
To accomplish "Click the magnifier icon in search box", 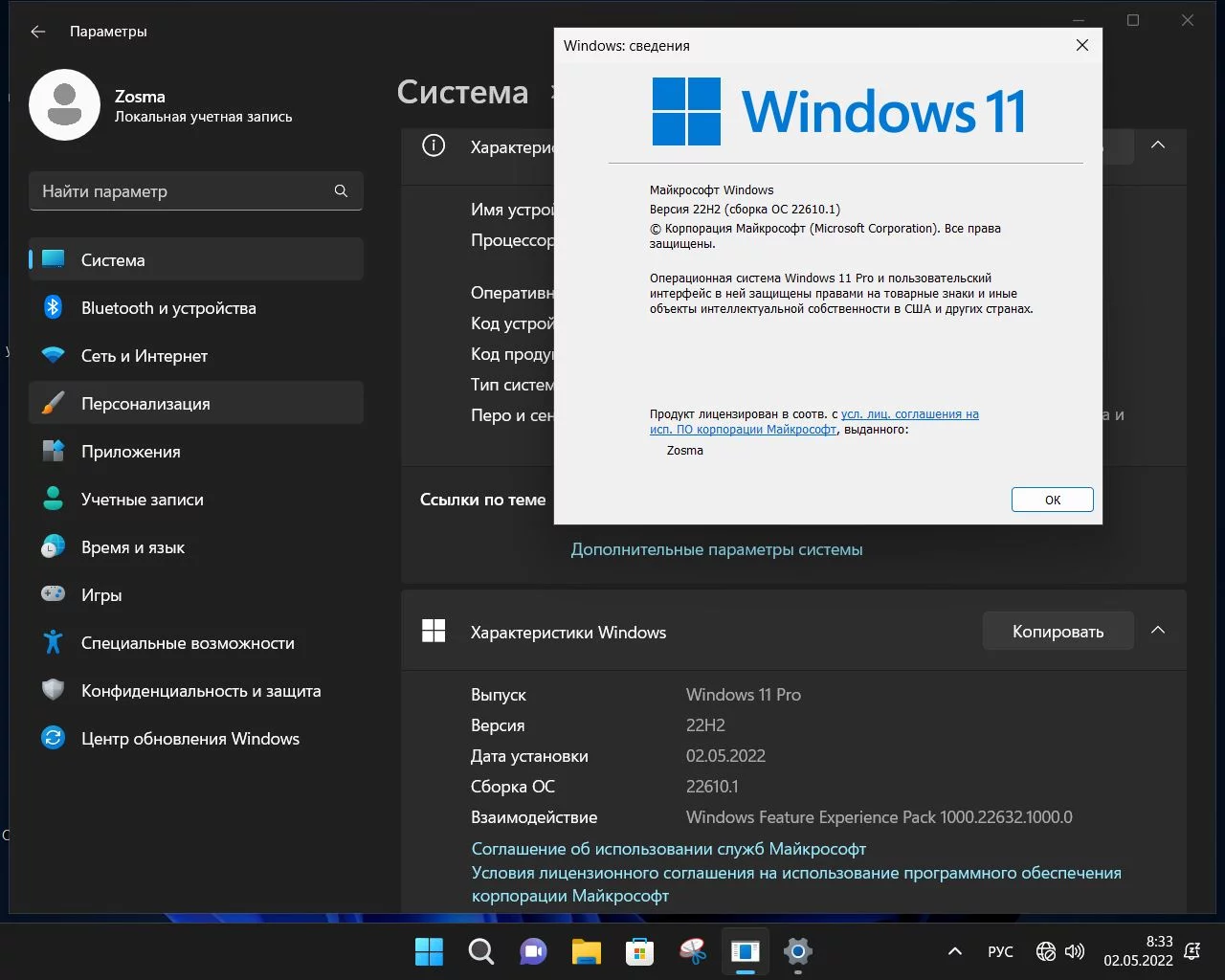I will pos(341,191).
